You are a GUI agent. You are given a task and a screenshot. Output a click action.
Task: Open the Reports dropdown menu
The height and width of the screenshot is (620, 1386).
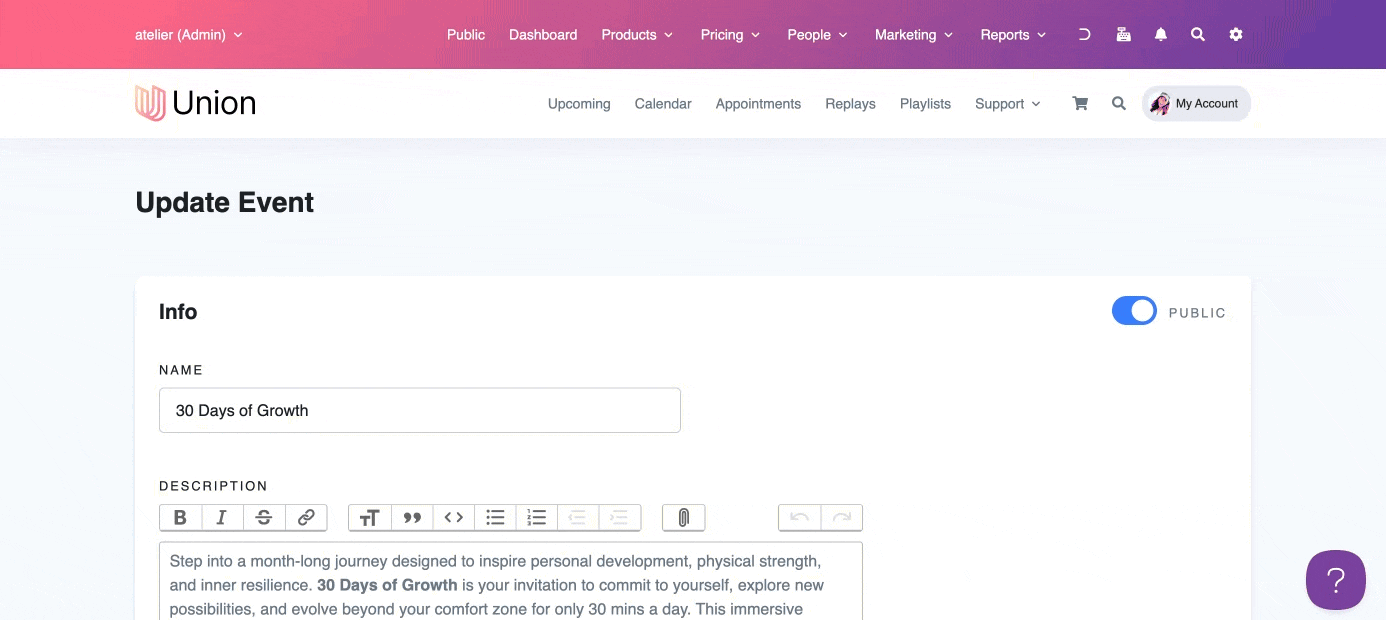1013,34
